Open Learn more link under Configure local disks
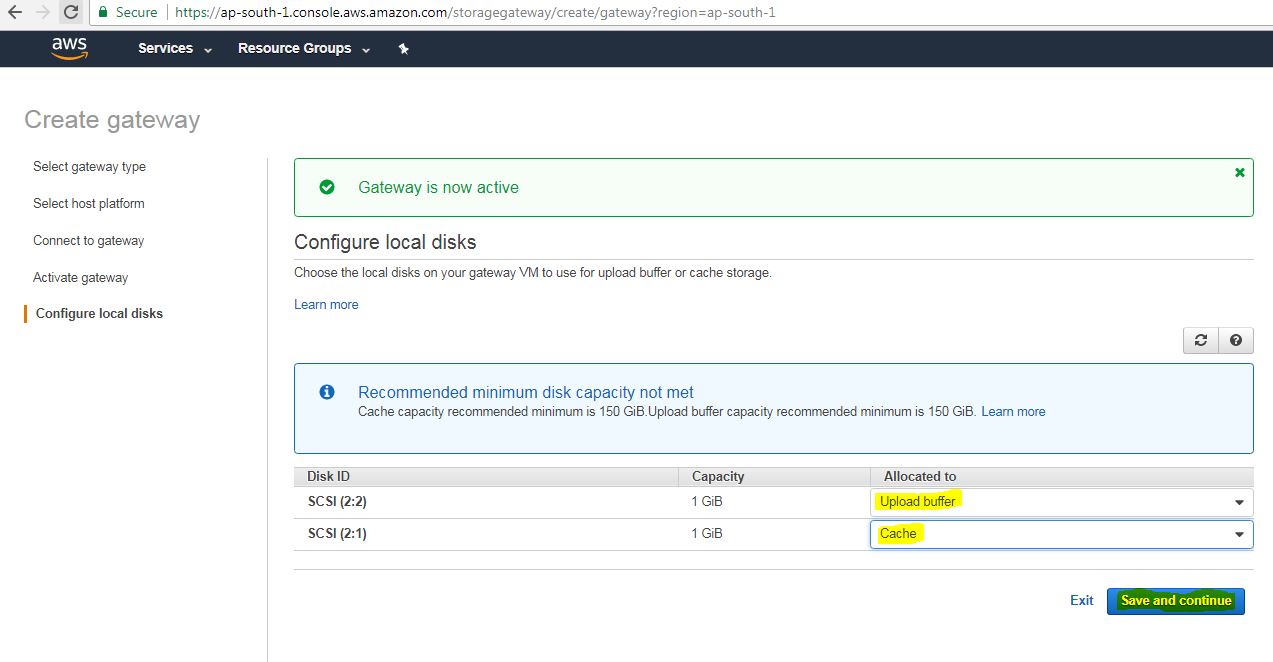Viewport: 1273px width, 662px height. pos(326,305)
